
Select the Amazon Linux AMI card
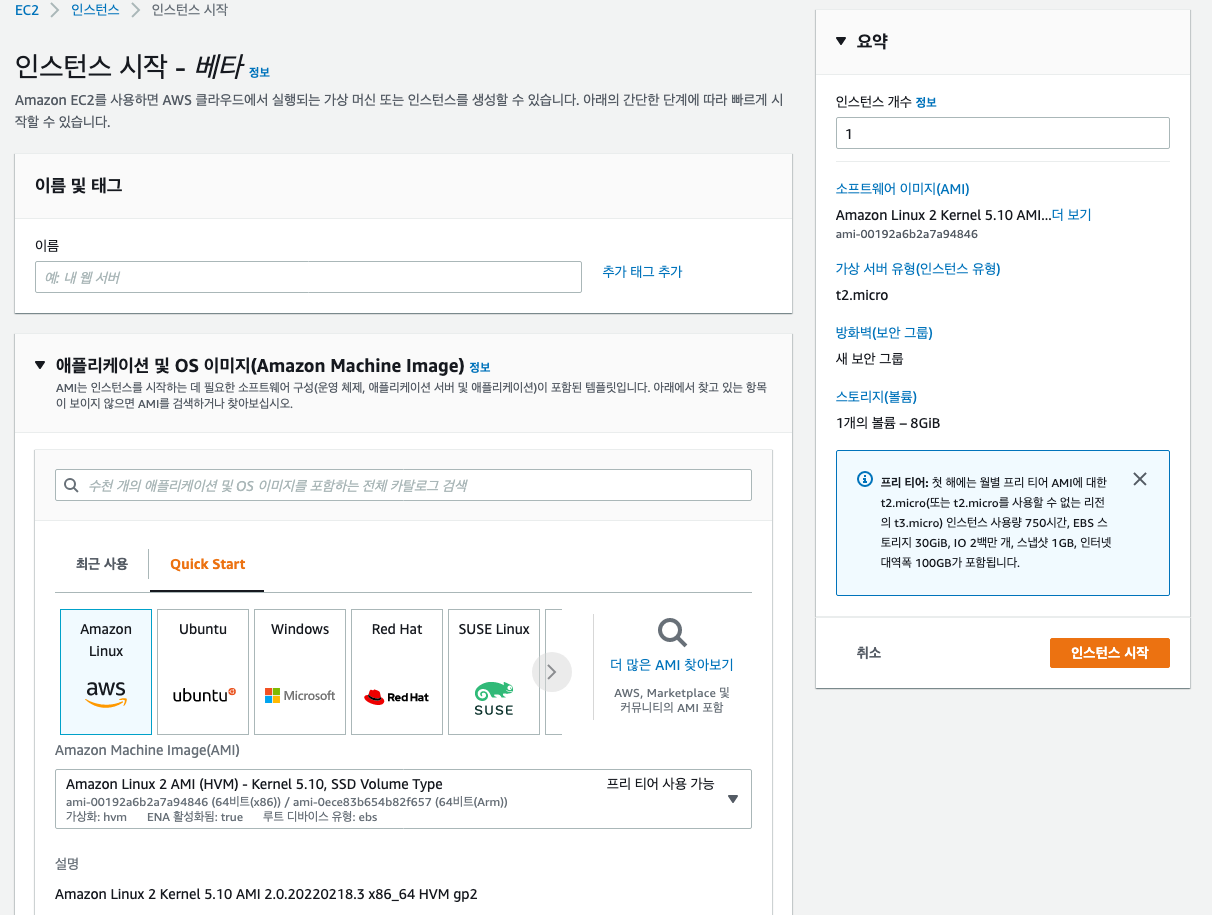[106, 672]
